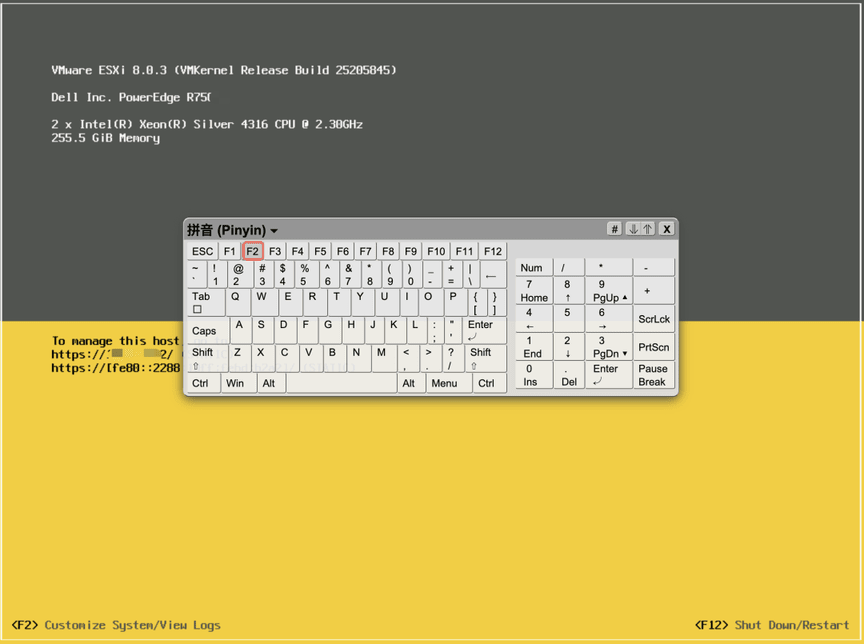This screenshot has width=864, height=644.
Task: Toggle the ScrLck key
Action: point(654,319)
